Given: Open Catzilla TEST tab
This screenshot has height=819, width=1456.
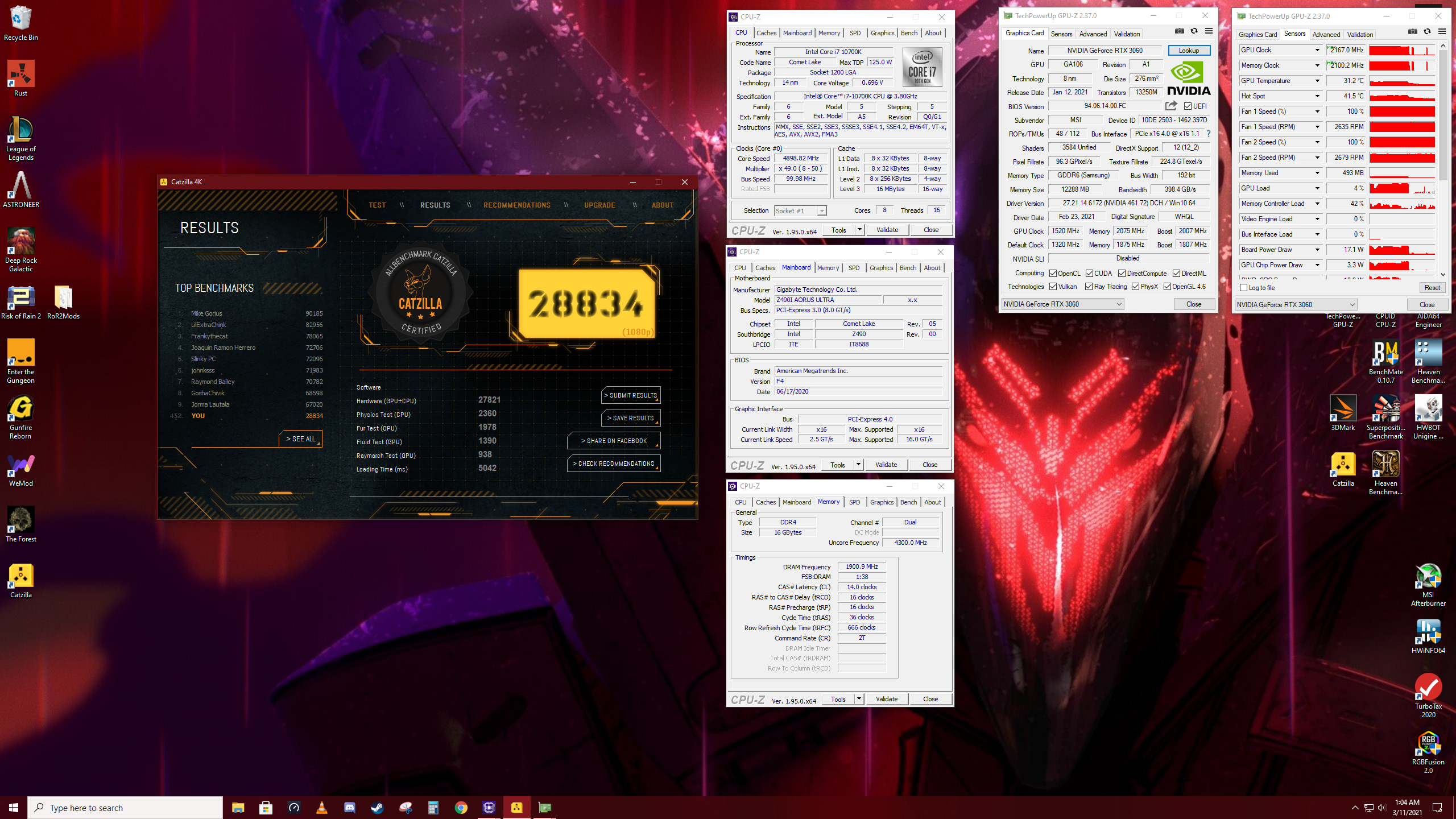Looking at the screenshot, I should click(377, 205).
